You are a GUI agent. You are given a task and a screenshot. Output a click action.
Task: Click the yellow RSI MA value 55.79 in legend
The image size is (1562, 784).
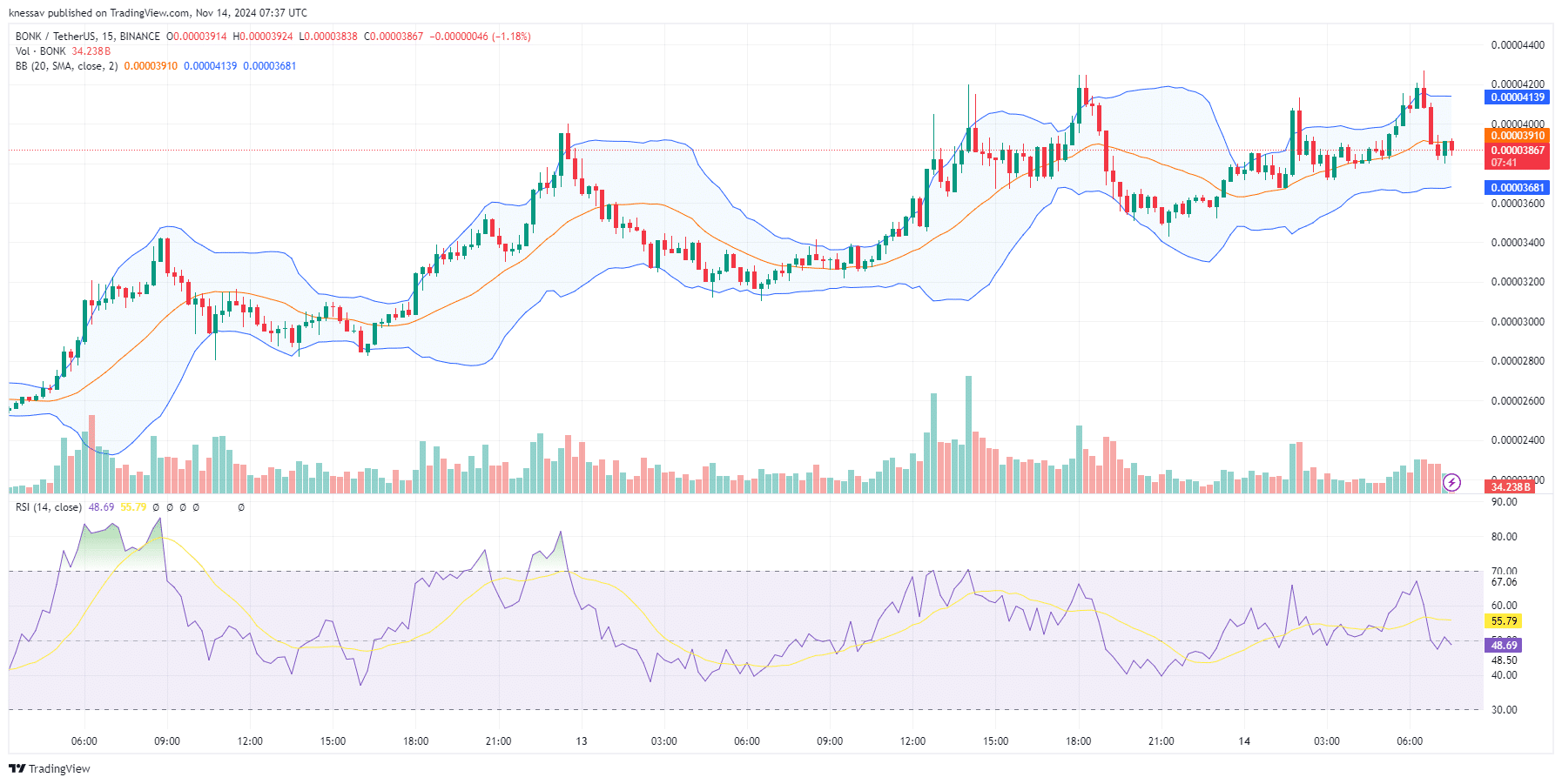(133, 507)
